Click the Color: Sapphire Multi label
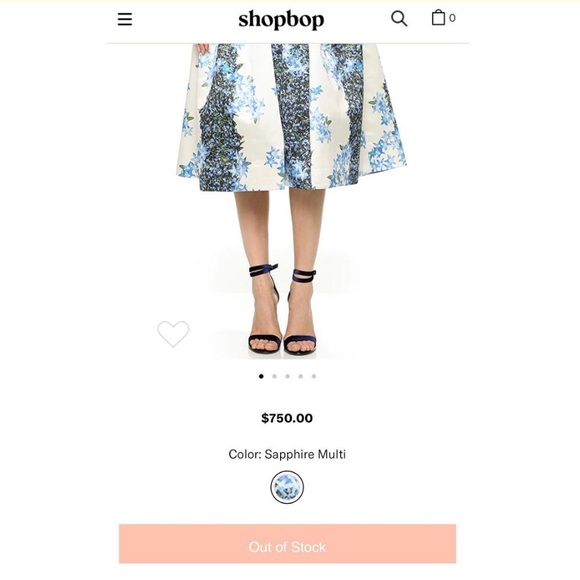 [x=287, y=454]
